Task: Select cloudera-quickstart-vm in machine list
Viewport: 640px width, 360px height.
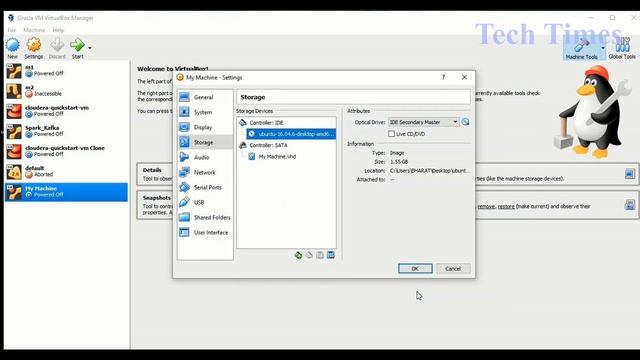Action: 66,111
